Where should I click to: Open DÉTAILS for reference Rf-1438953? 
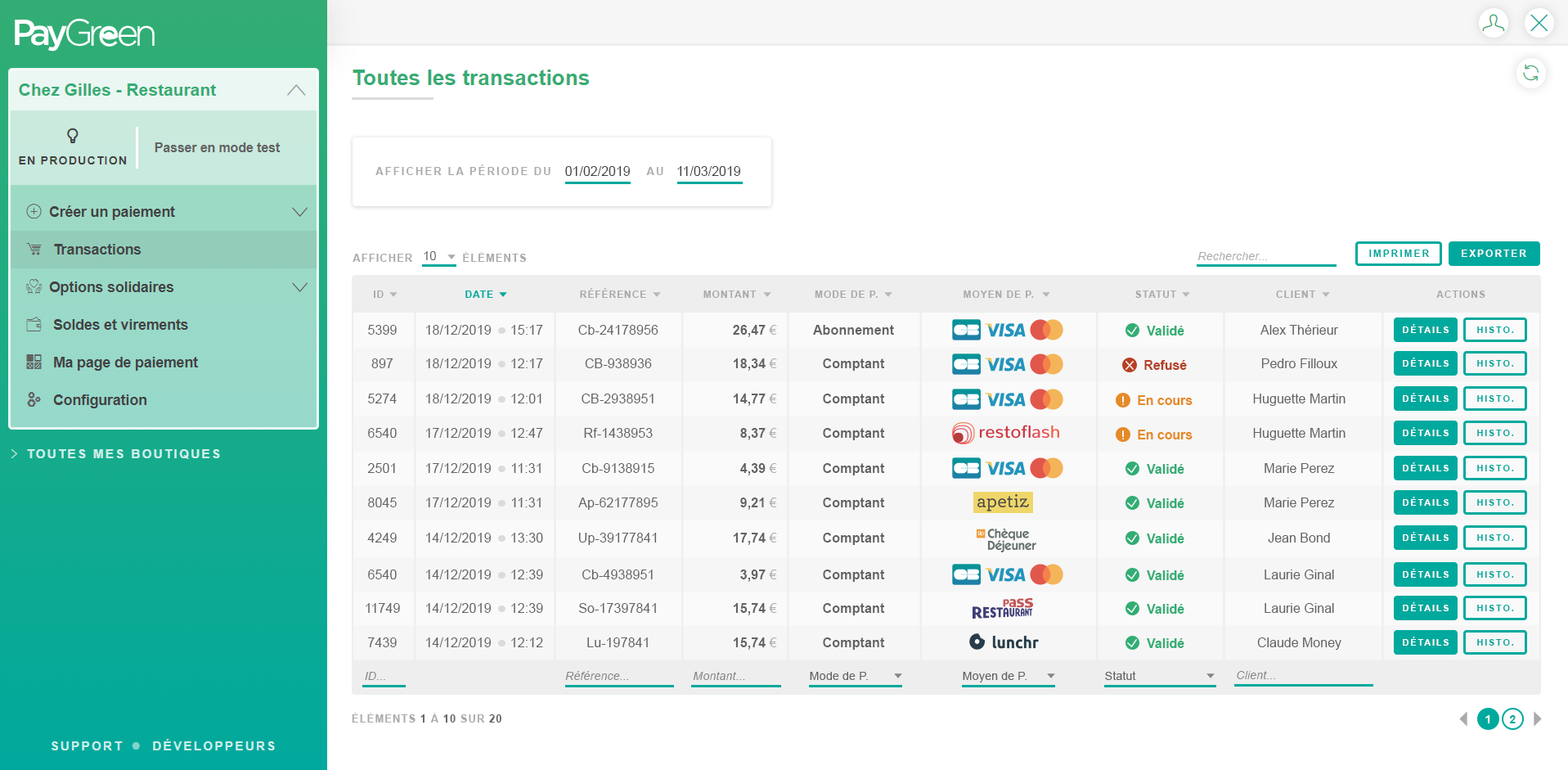[1426, 433]
